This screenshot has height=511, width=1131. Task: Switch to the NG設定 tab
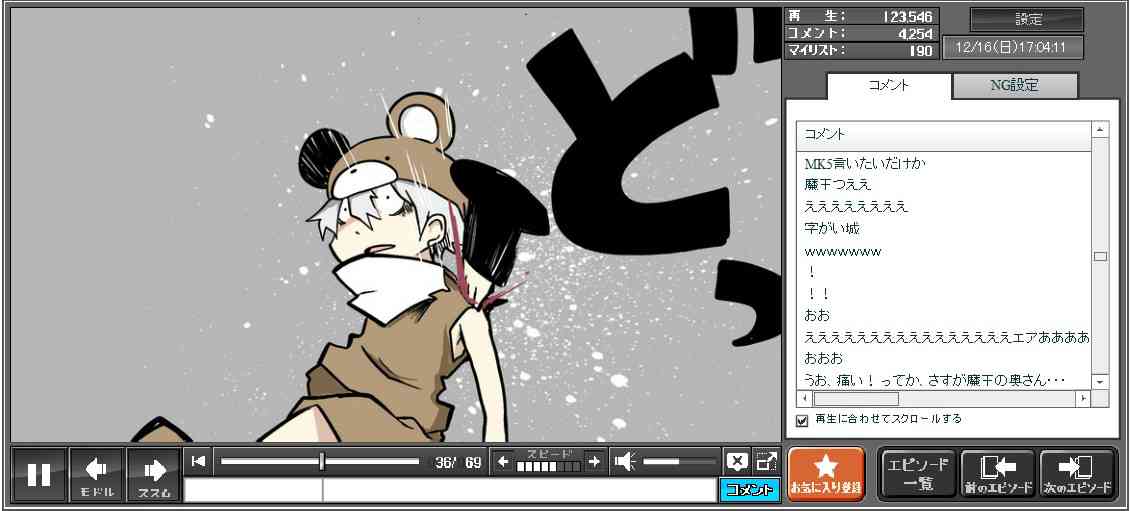(1014, 86)
